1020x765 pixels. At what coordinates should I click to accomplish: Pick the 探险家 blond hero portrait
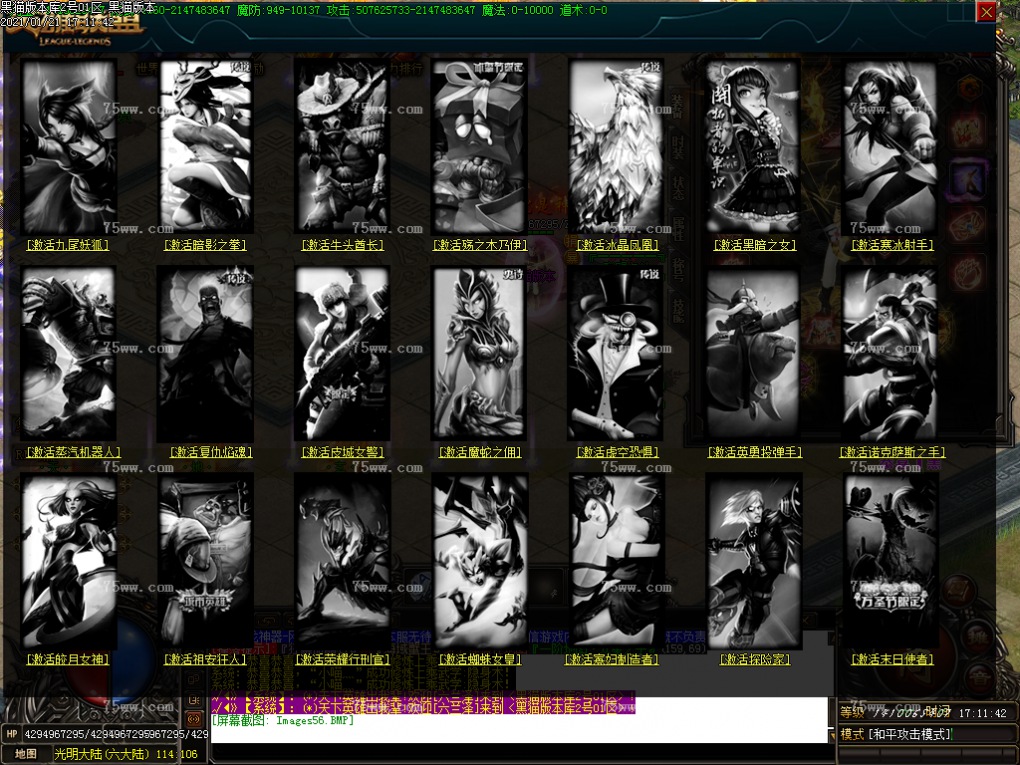tap(753, 561)
